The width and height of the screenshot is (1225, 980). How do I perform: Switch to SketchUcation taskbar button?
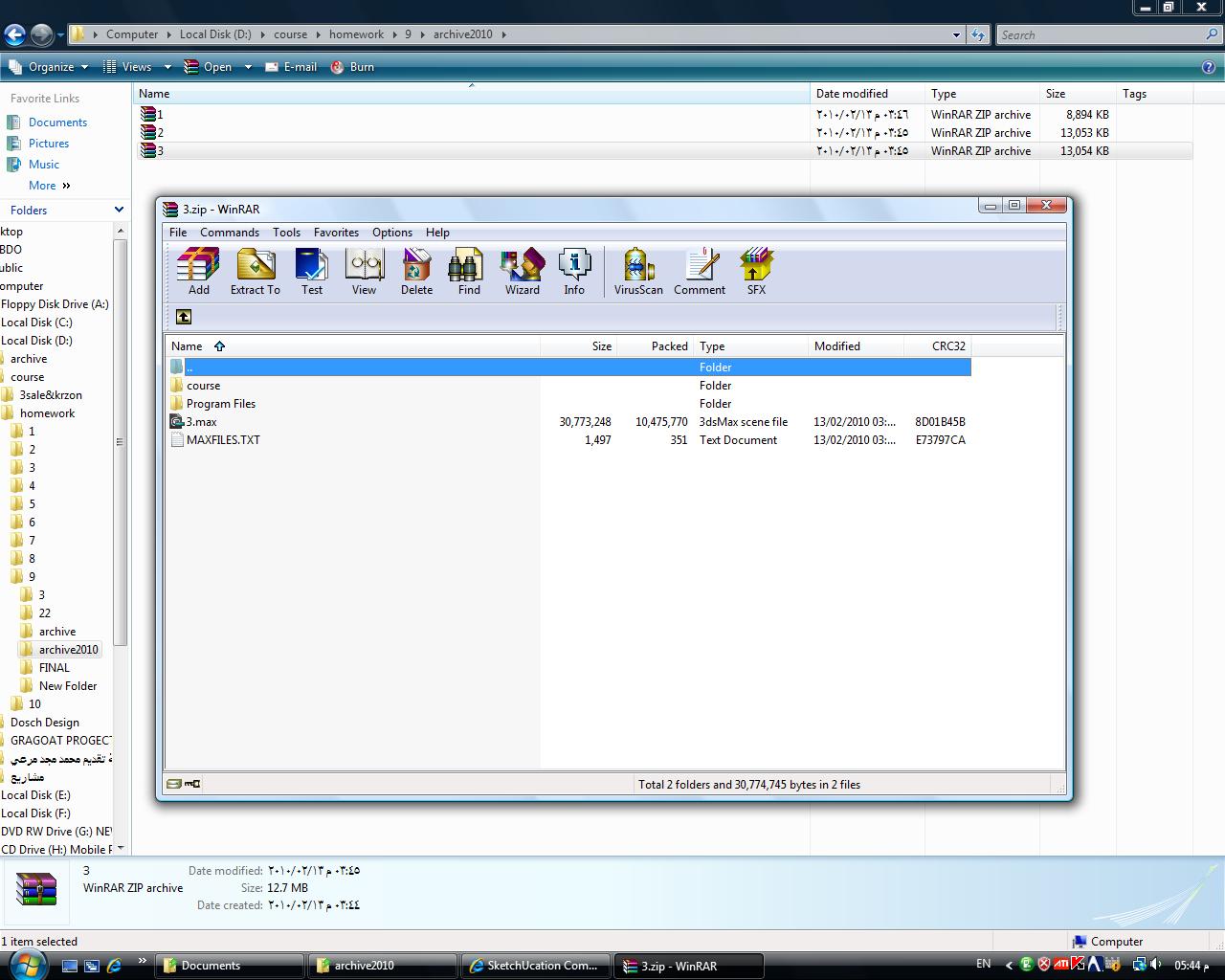pyautogui.click(x=535, y=966)
